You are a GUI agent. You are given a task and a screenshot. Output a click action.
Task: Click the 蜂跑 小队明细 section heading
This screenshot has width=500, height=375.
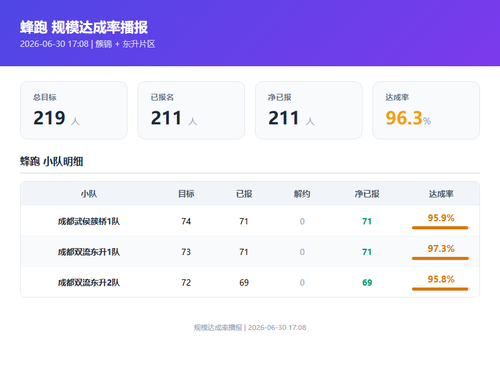tap(51, 161)
